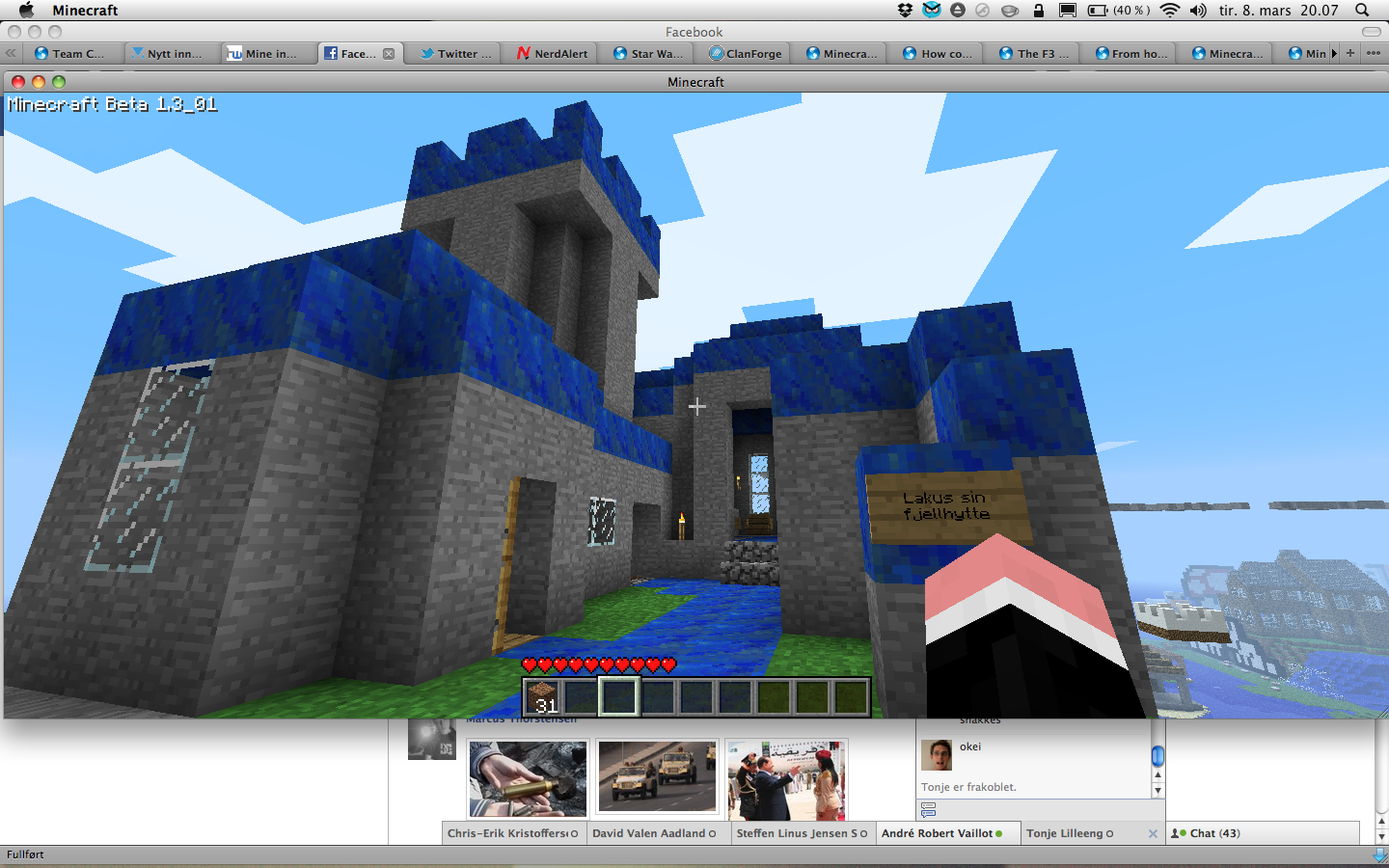Close the Facebook browser tab
Viewport: 1389px width, 868px height.
point(389,54)
